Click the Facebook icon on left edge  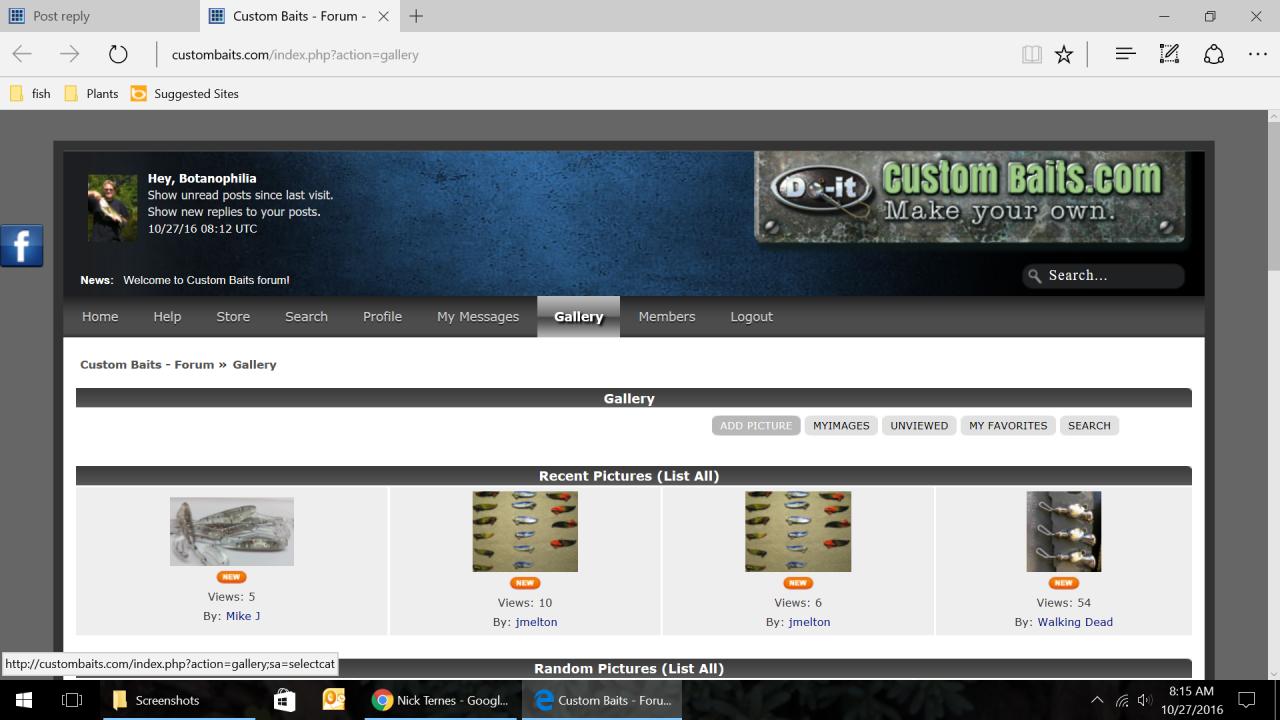point(21,245)
